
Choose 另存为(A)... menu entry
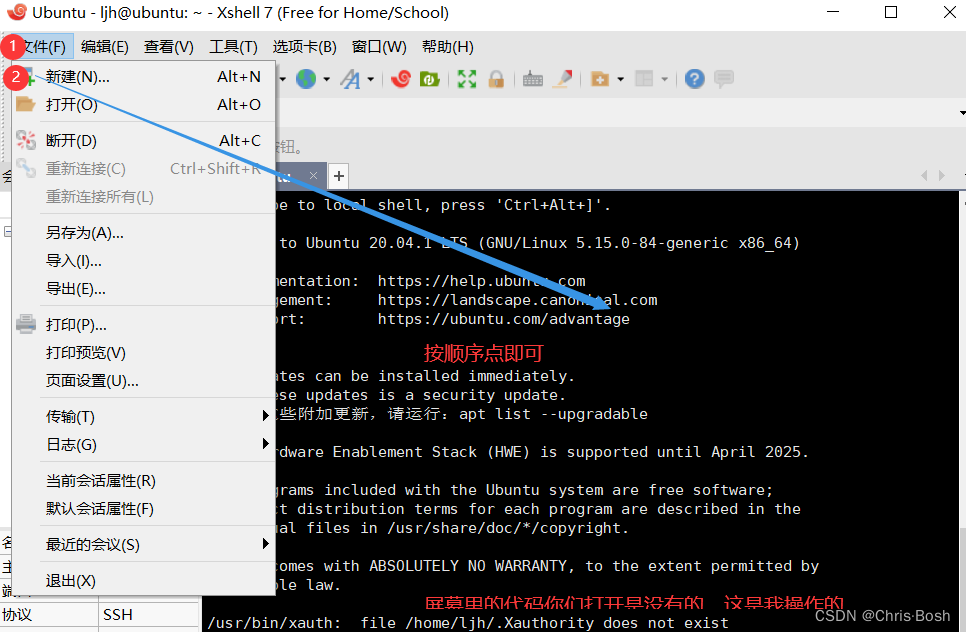click(144, 232)
